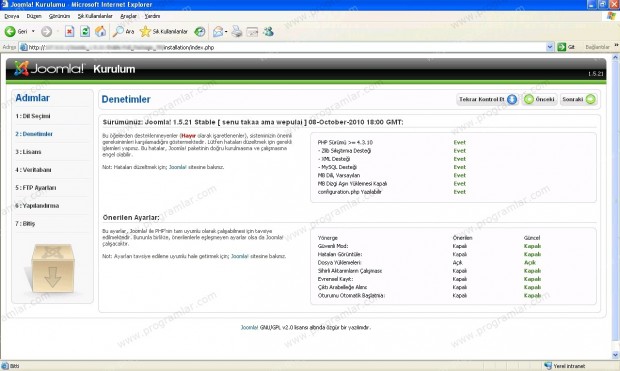Click the Tekrar Kontrol Et button

[x=488, y=99]
